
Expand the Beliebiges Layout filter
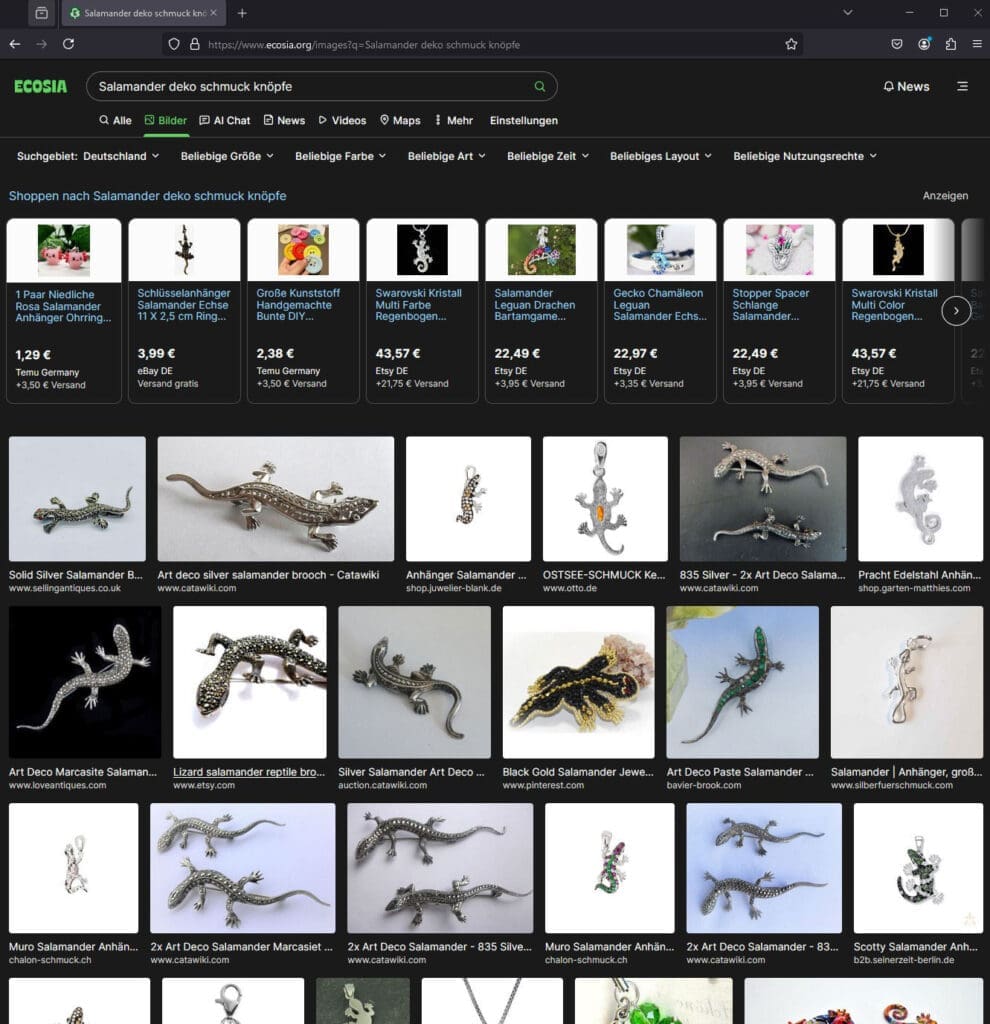coord(661,156)
